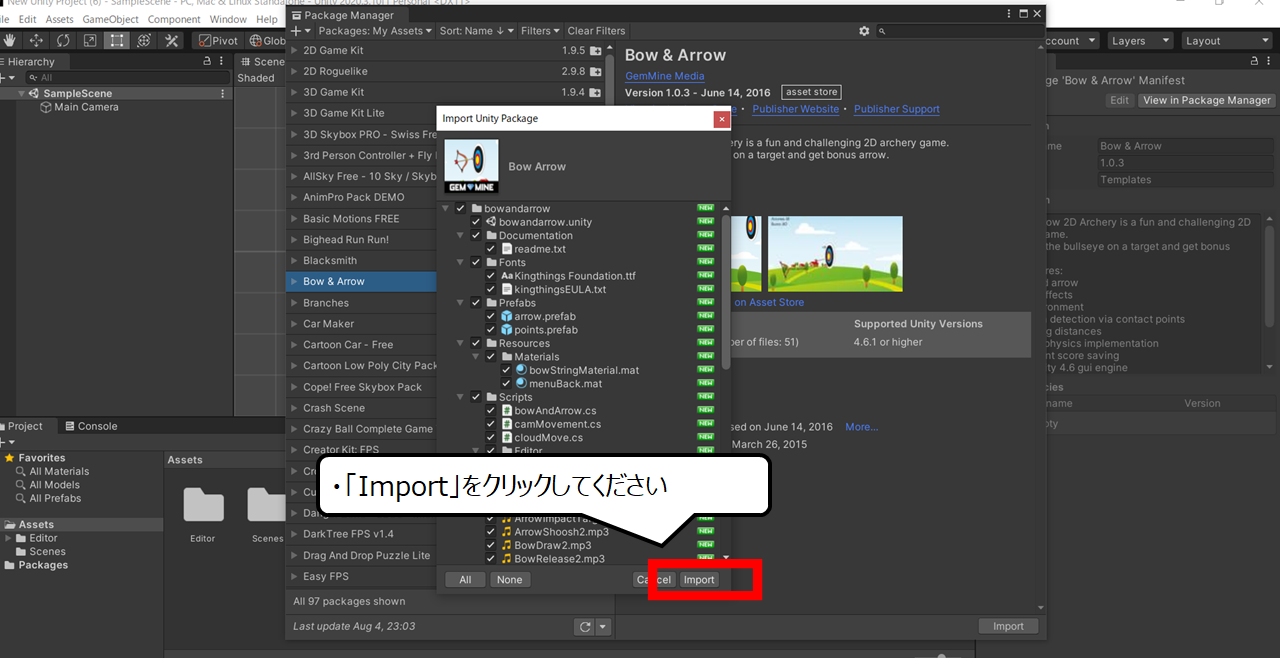Viewport: 1280px width, 658px height.
Task: Open the Component menu
Action: [174, 19]
